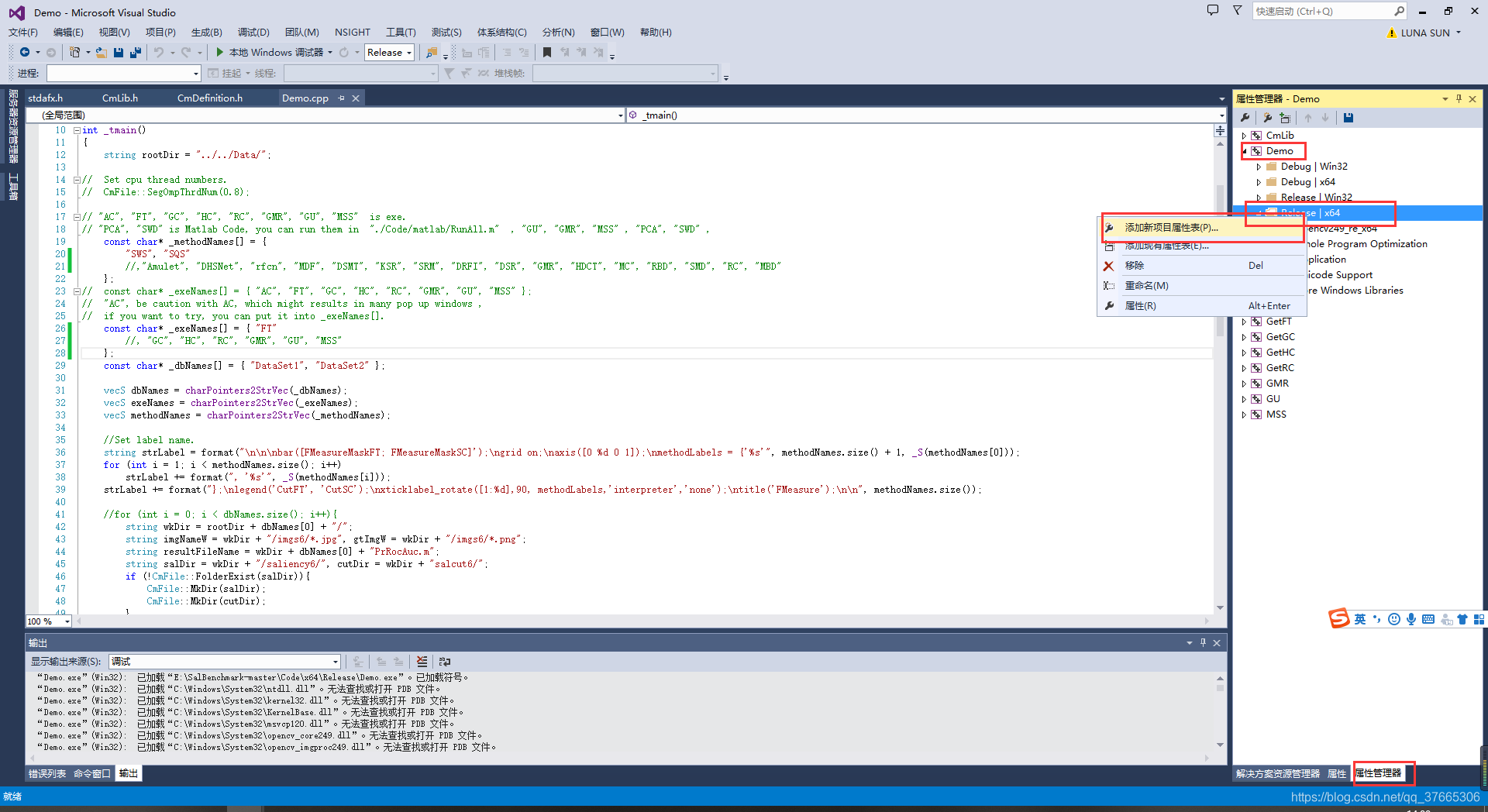The image size is (1488, 812).
Task: Switch to the stdafx.h tab
Action: pyautogui.click(x=45, y=98)
